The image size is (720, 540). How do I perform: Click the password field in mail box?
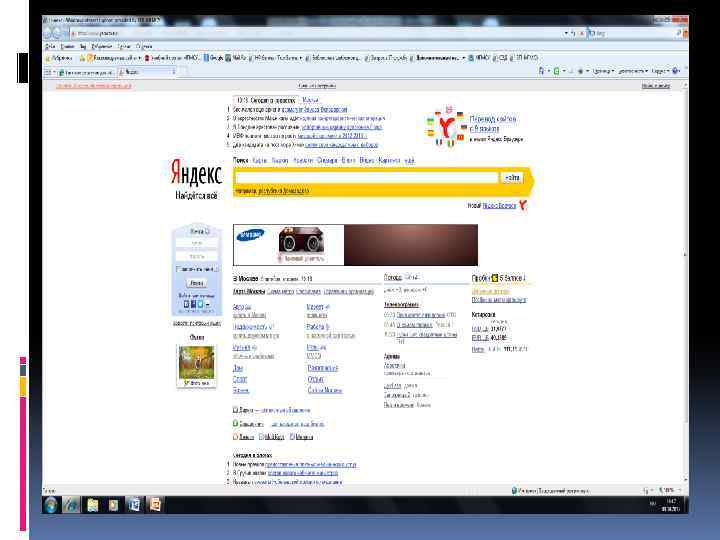click(x=197, y=256)
